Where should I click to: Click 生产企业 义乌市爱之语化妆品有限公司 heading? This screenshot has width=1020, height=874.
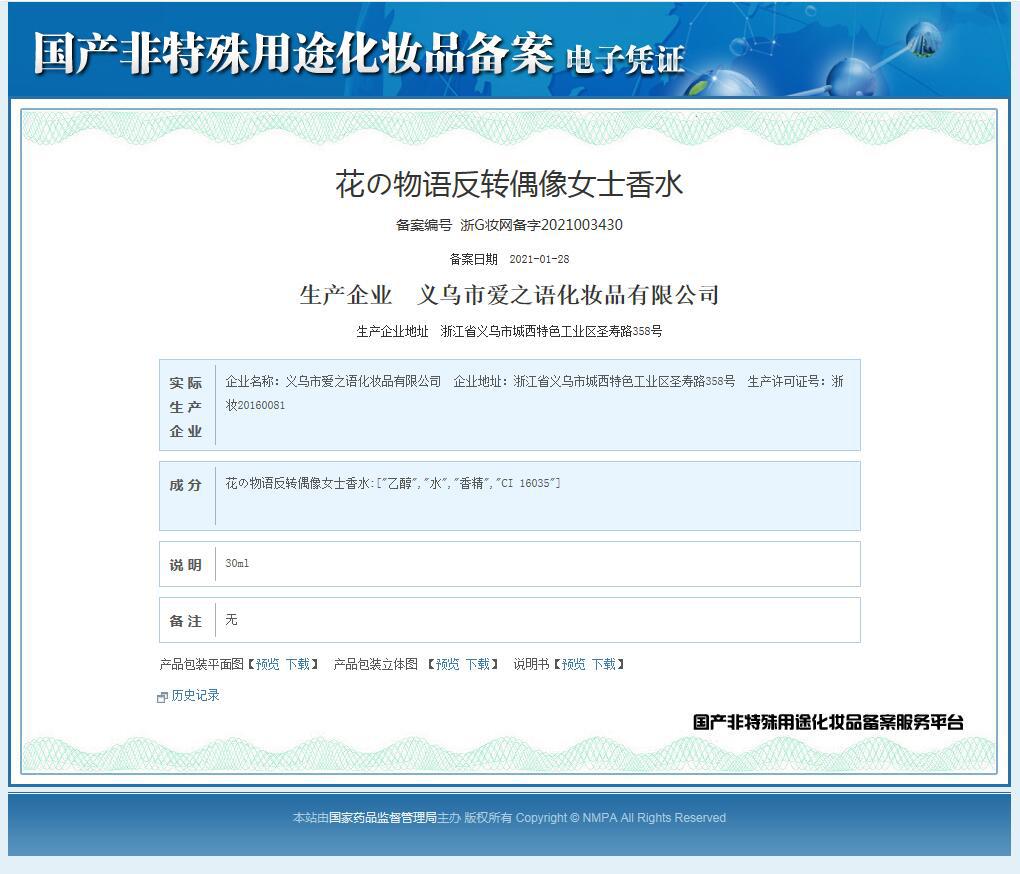[x=509, y=295]
